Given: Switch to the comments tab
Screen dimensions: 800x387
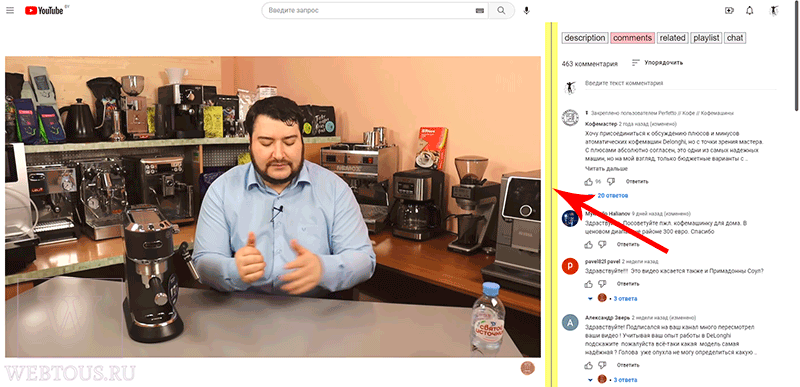Looking at the screenshot, I should [632, 38].
